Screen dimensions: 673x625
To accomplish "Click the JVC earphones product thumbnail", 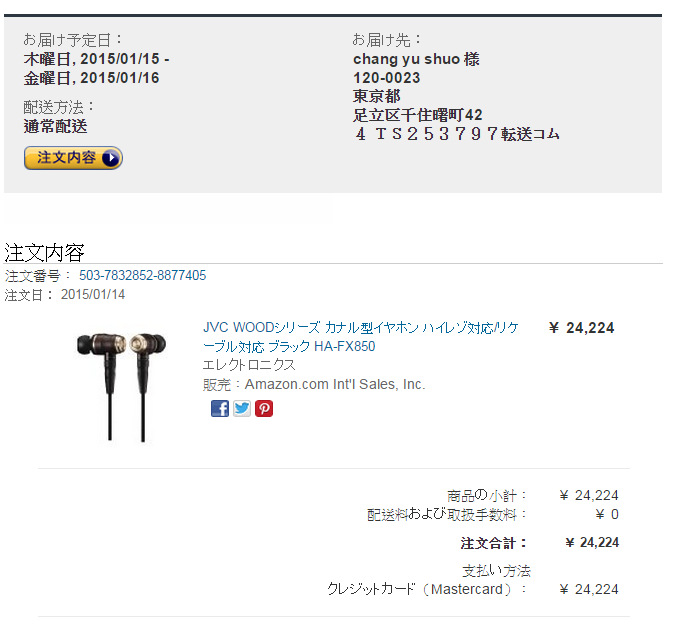I will tap(121, 386).
